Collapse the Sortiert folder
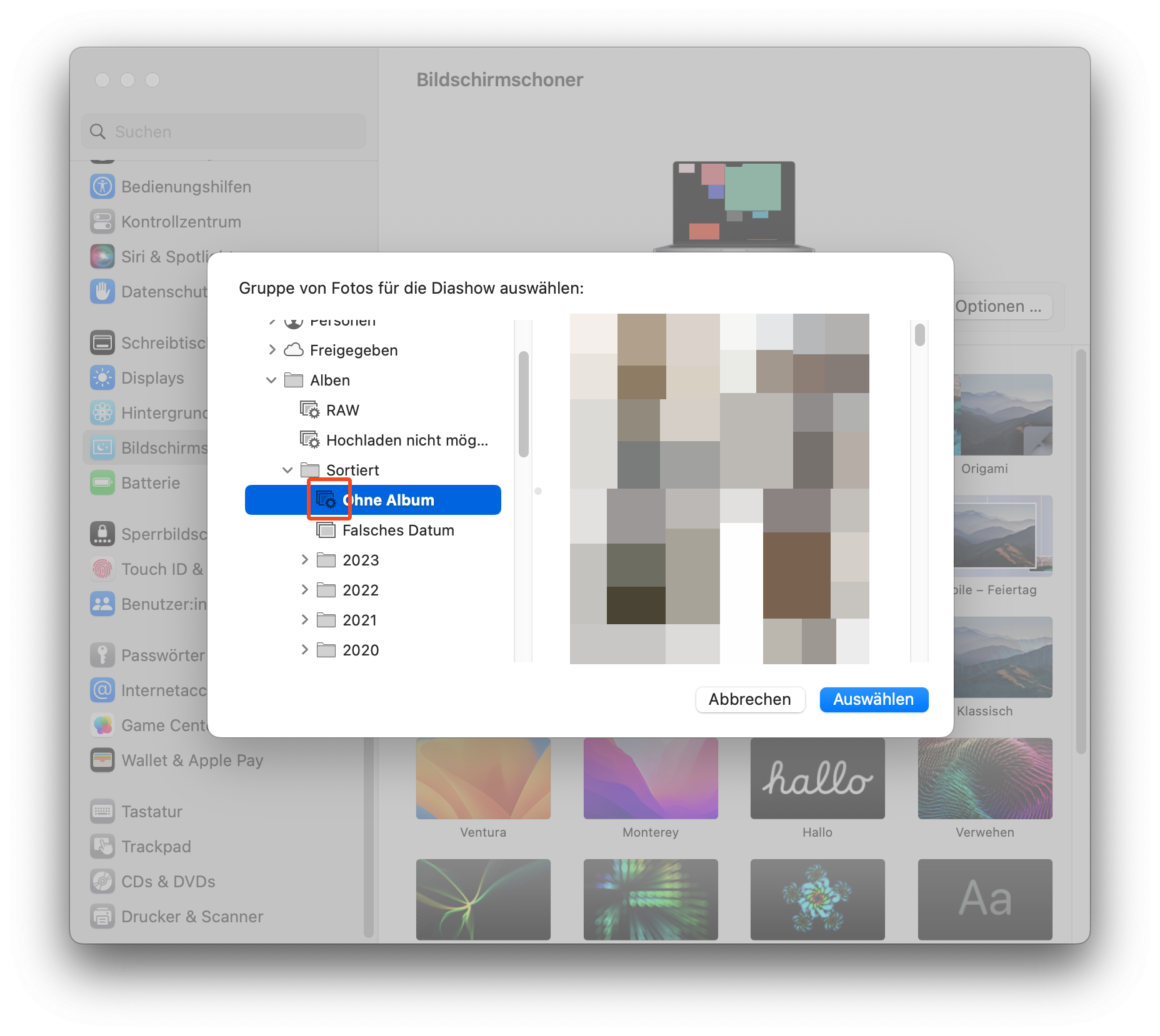This screenshot has height=1036, width=1160. 287,470
